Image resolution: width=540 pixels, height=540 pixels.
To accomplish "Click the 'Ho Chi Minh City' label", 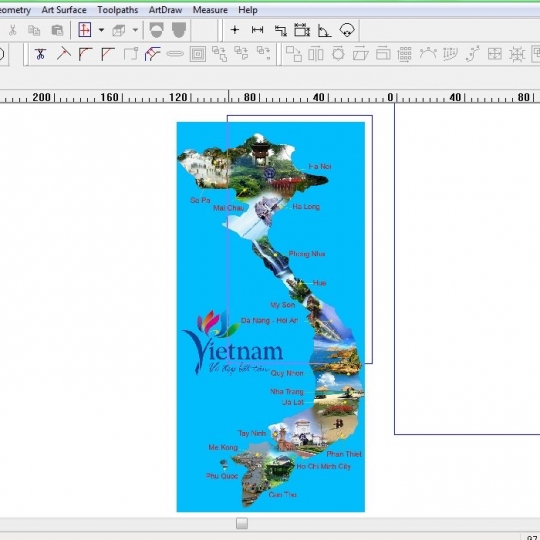I will click(323, 466).
